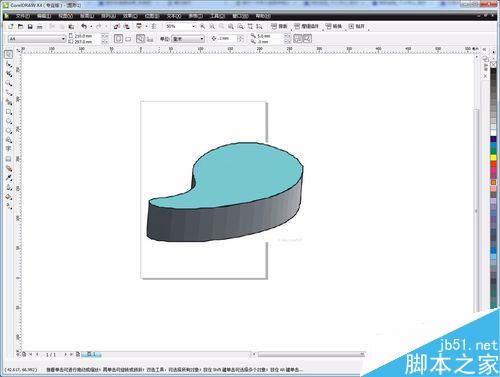This screenshot has height=377, width=500.
Task: Click the third labeled toolbar button
Action: tap(334, 26)
